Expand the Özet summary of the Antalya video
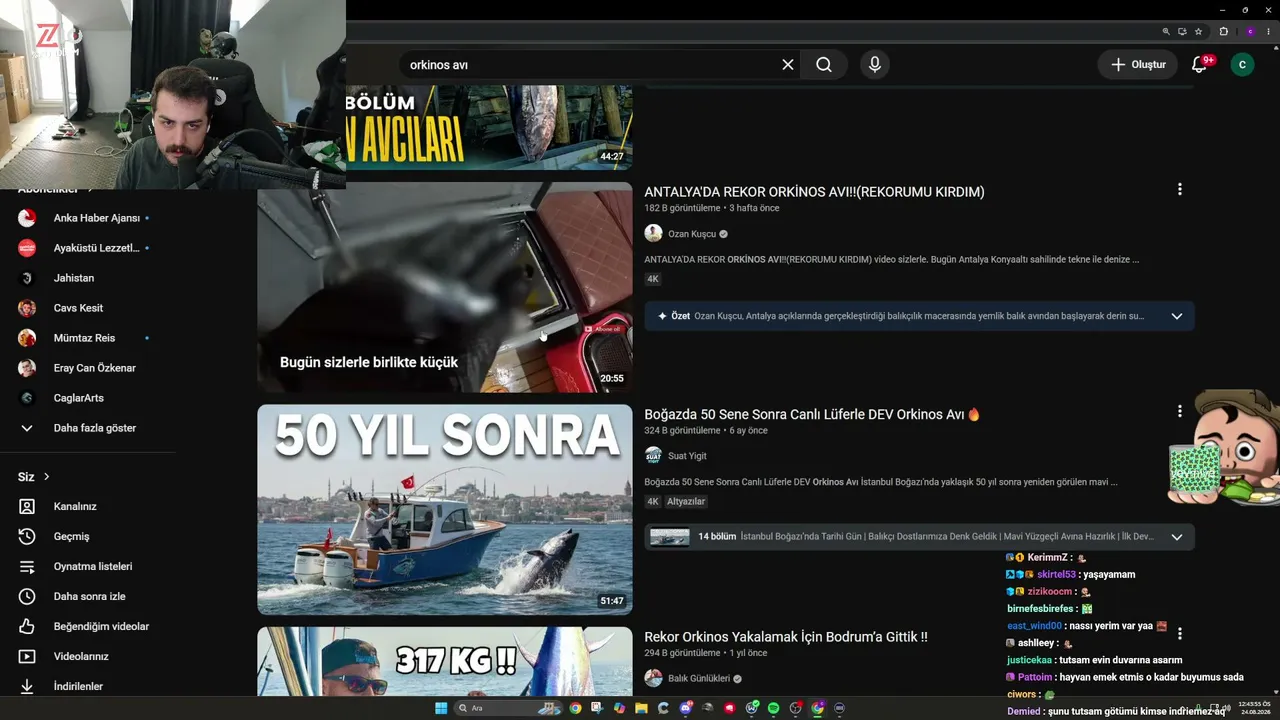 1176,316
